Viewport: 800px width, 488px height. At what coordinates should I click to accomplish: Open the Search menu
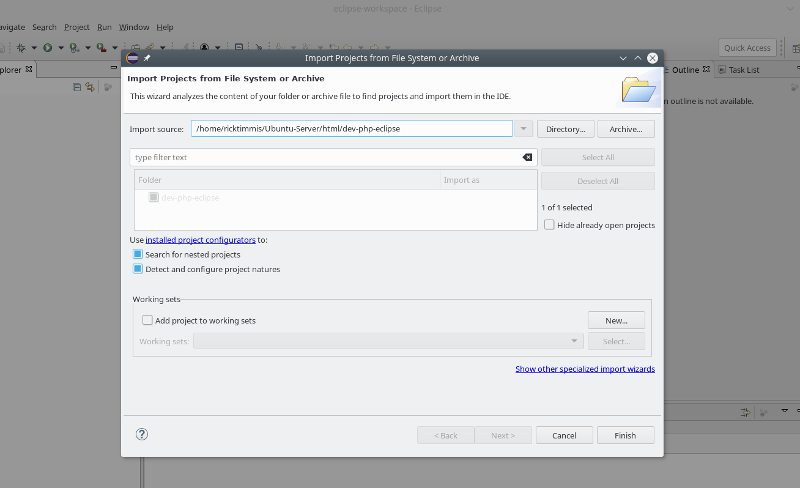click(x=44, y=27)
